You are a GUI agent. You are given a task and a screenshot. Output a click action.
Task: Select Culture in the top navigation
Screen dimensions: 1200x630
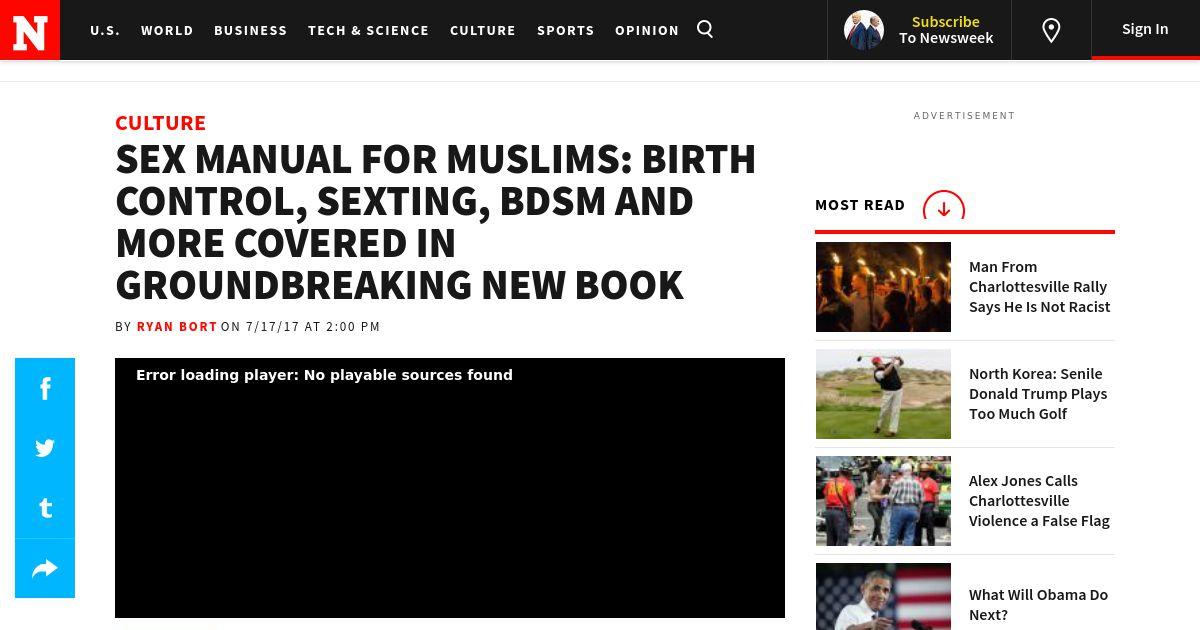pyautogui.click(x=483, y=30)
